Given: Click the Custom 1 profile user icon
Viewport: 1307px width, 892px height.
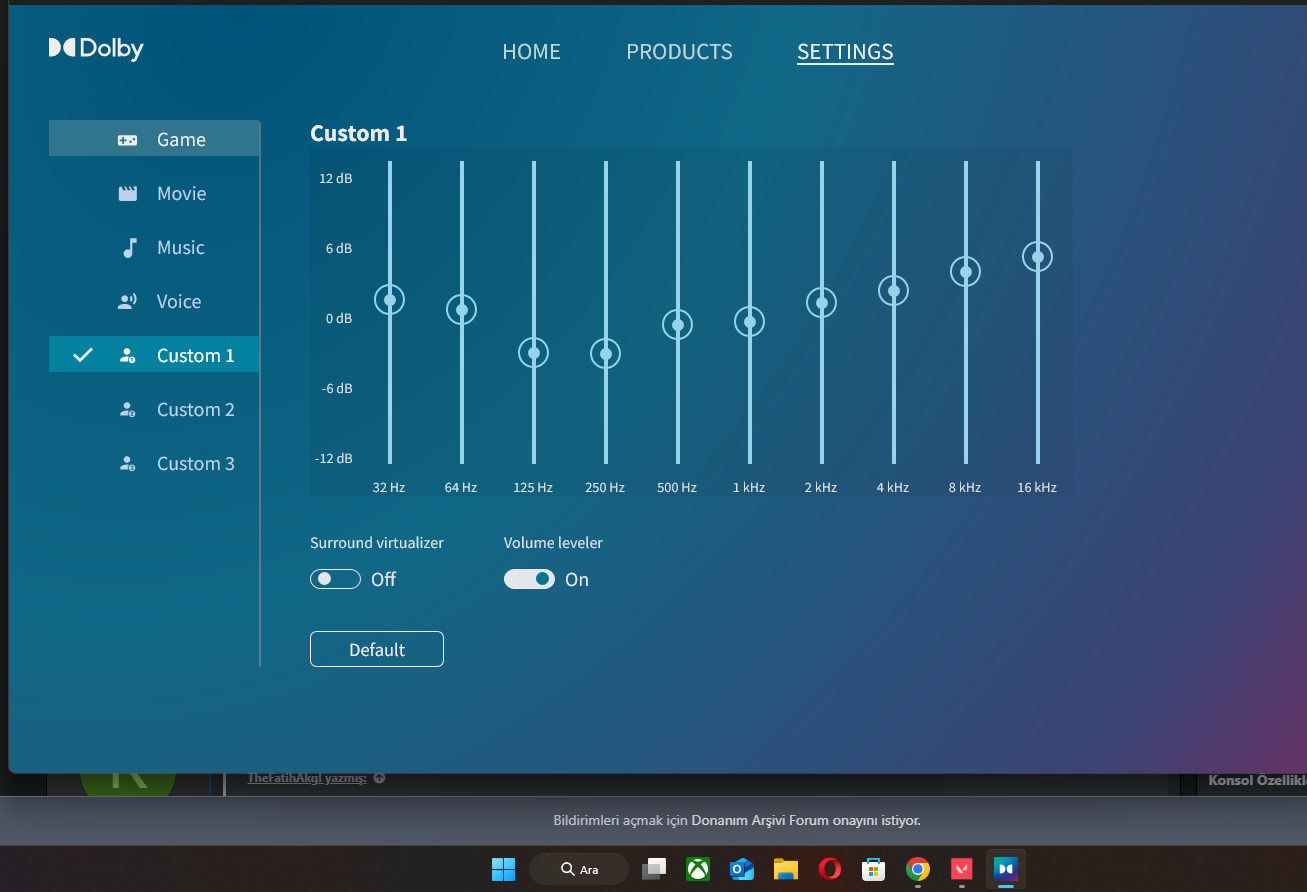Looking at the screenshot, I should click(128, 356).
